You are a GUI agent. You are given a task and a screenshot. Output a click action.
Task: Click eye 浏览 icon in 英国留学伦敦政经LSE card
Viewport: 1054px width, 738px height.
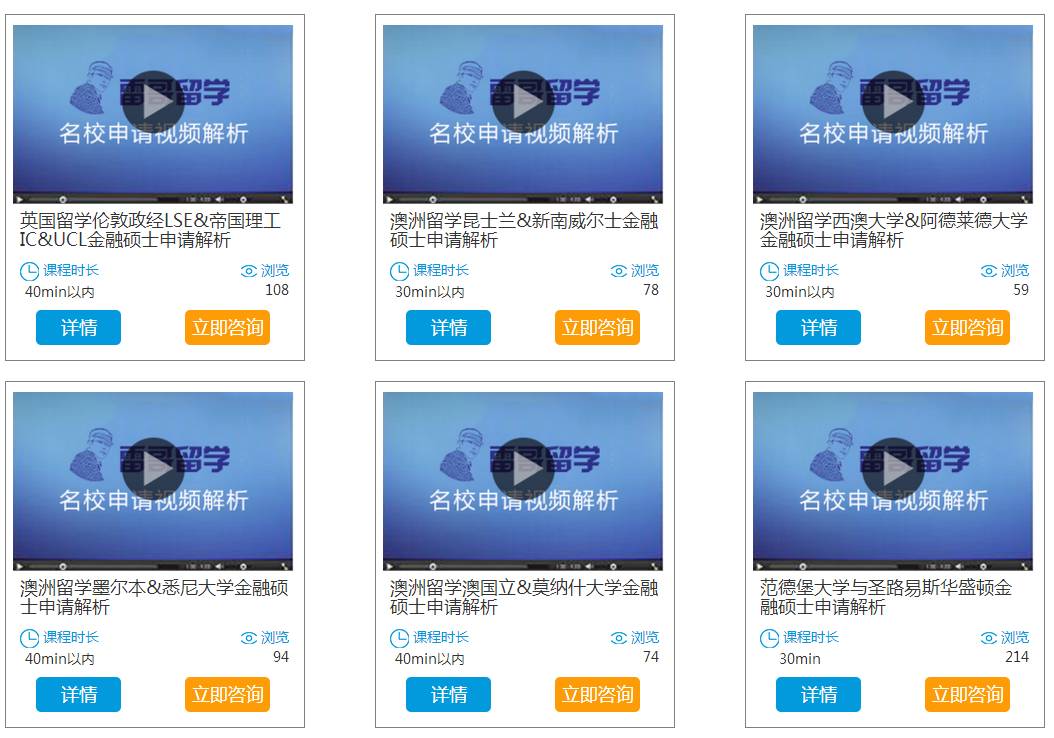(x=249, y=271)
